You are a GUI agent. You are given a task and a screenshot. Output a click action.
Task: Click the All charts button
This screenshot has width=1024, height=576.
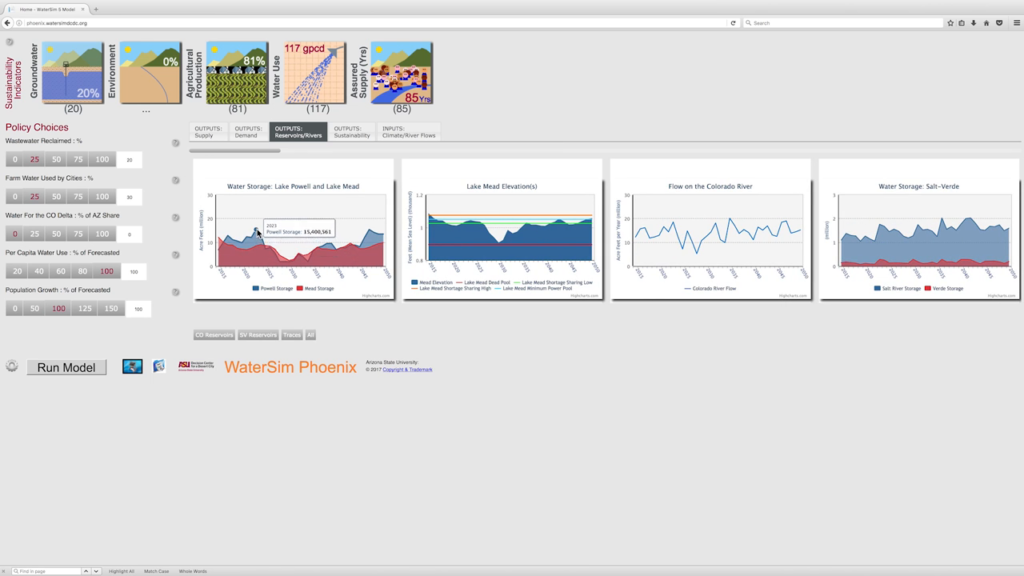coord(311,335)
